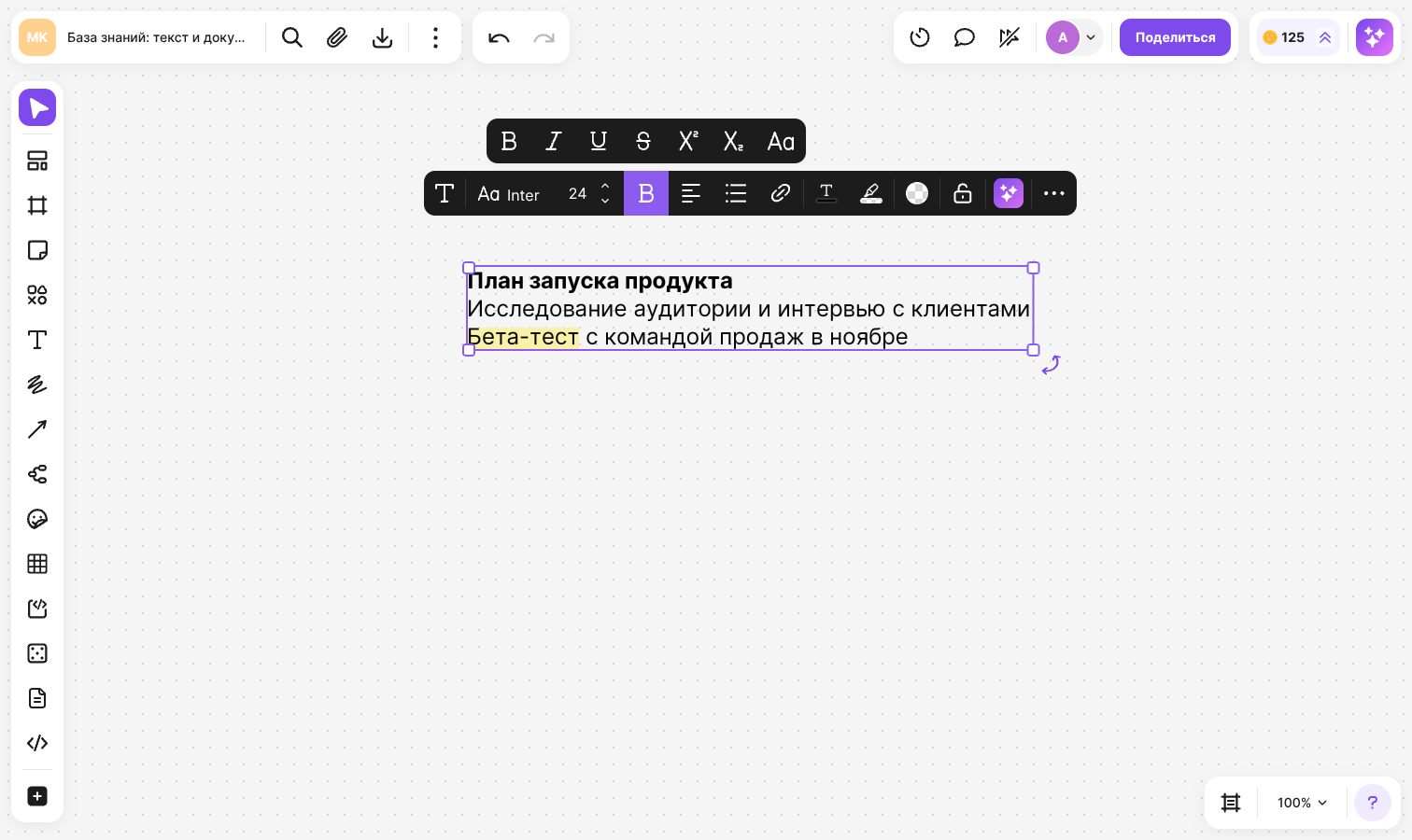Toggle the active bold button in toolbar

pos(646,193)
